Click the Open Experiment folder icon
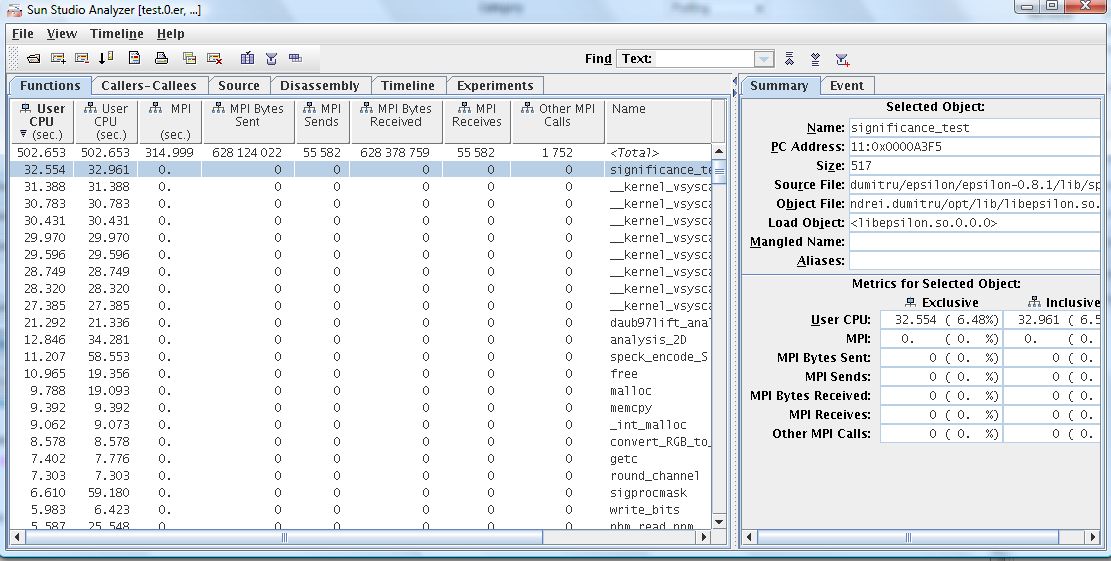This screenshot has width=1111, height=561. point(33,59)
